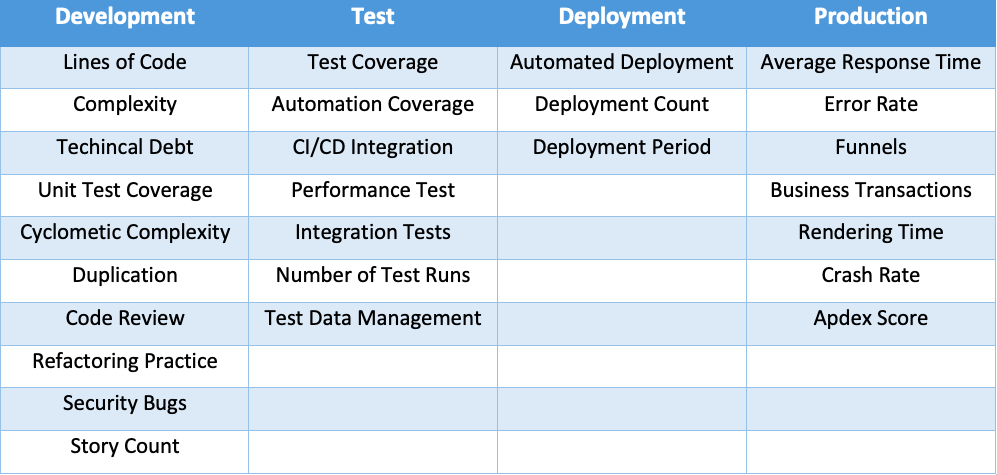The height and width of the screenshot is (475, 997).
Task: Select the Deployment column header
Action: coord(622,17)
